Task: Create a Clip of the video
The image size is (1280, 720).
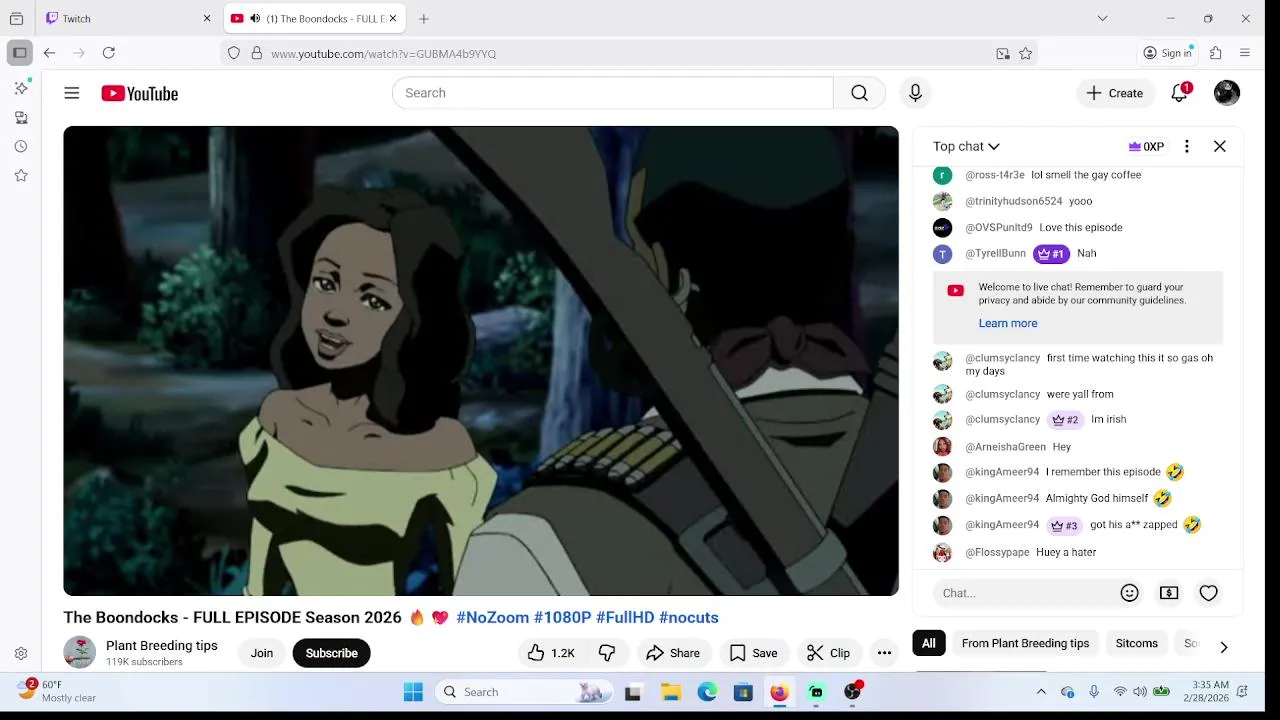Action: coord(829,653)
